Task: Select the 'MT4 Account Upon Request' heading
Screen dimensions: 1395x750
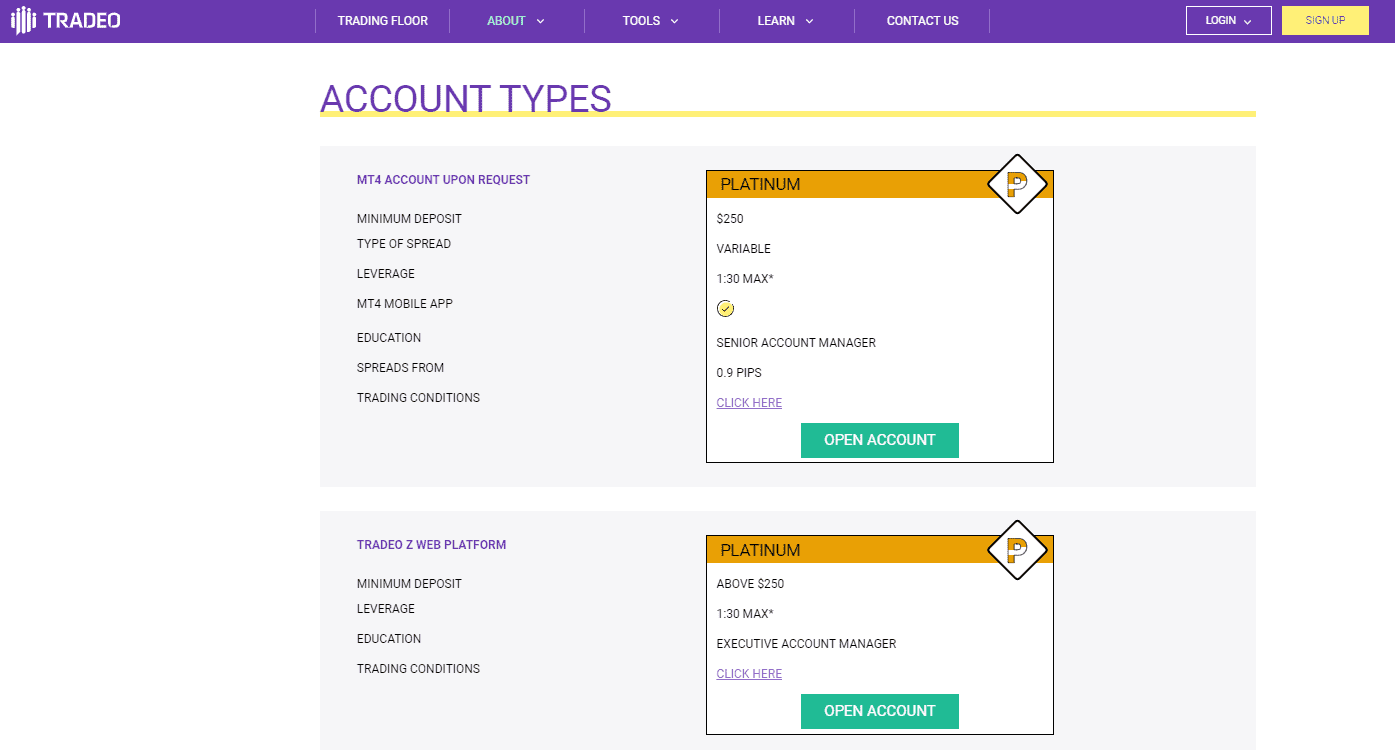Action: point(443,180)
